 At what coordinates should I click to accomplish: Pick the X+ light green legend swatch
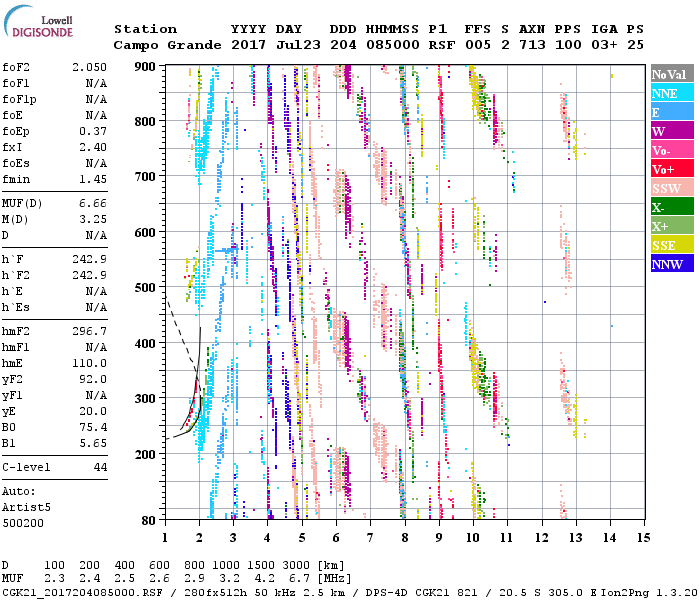point(671,226)
